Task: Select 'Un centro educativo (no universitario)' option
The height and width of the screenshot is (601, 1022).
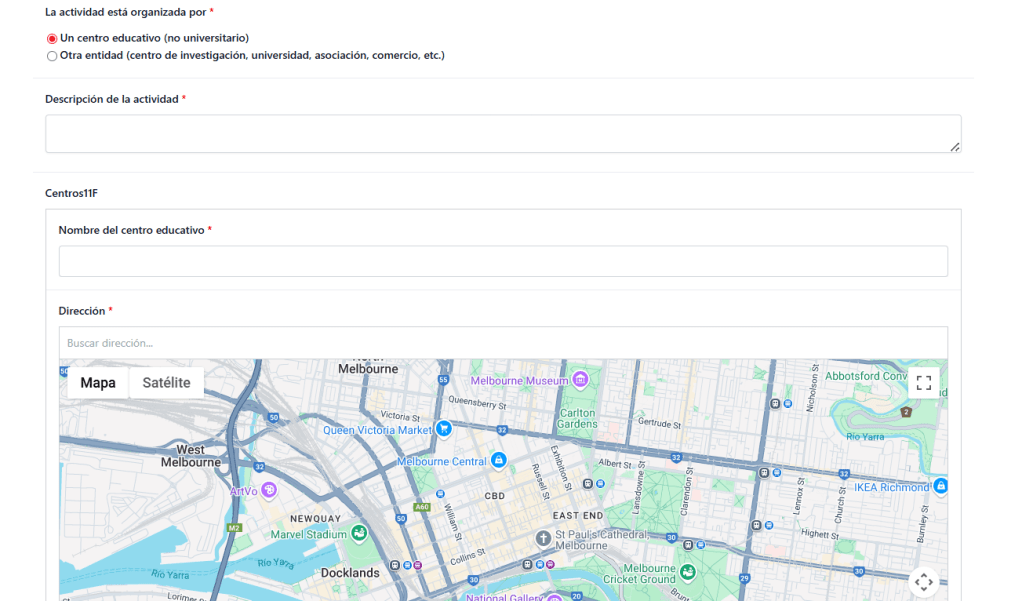Action: [52, 38]
